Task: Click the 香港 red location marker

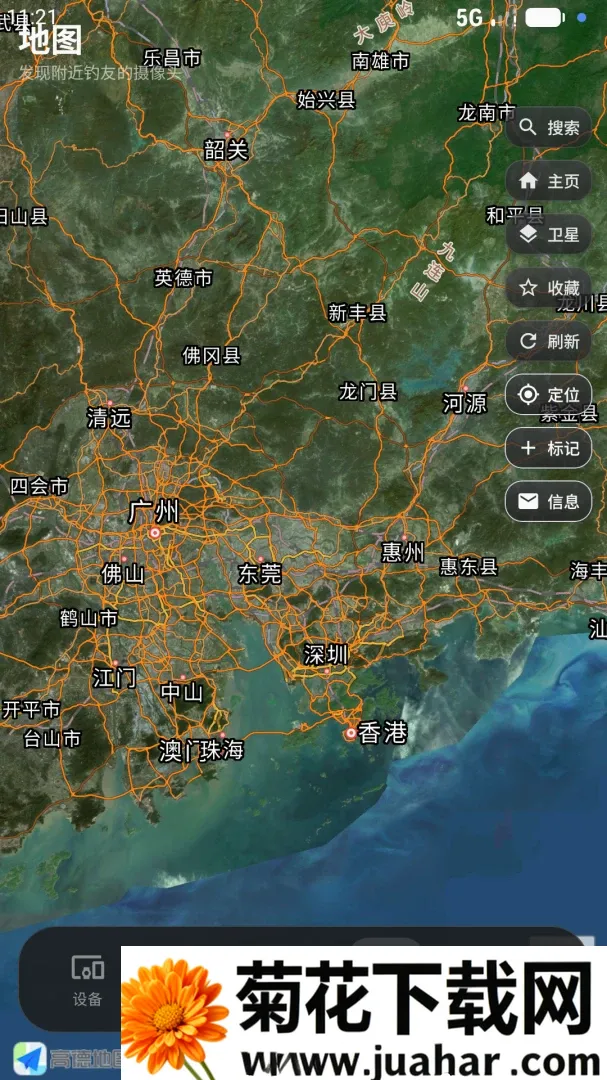Action: coord(351,734)
